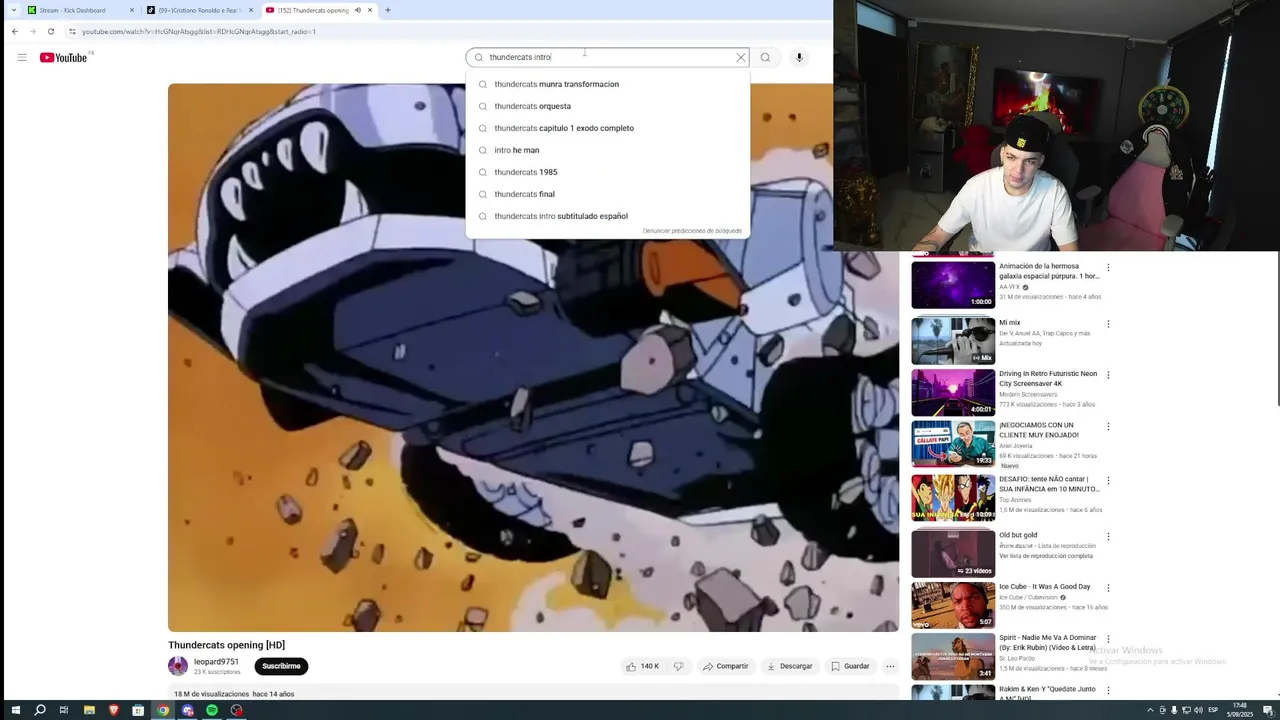Open a new browser tab

(x=388, y=10)
